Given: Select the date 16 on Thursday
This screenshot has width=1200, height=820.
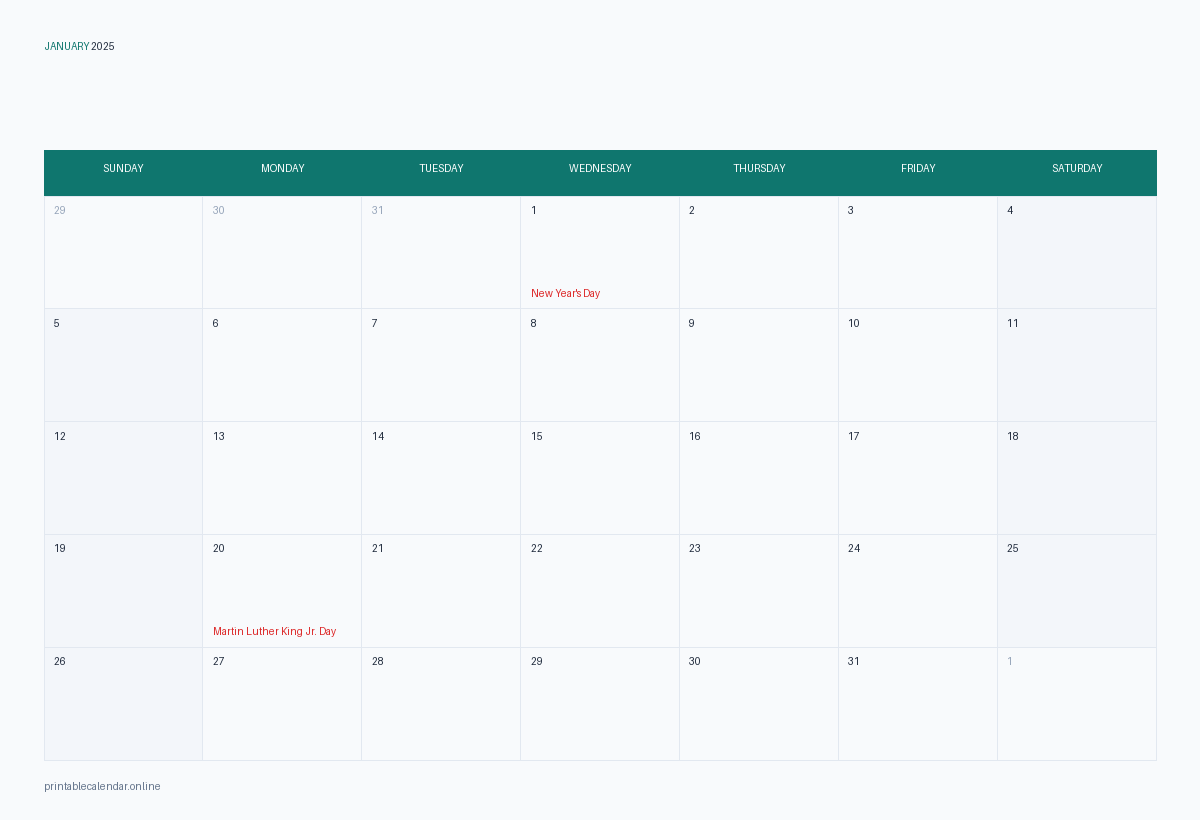Looking at the screenshot, I should [759, 478].
